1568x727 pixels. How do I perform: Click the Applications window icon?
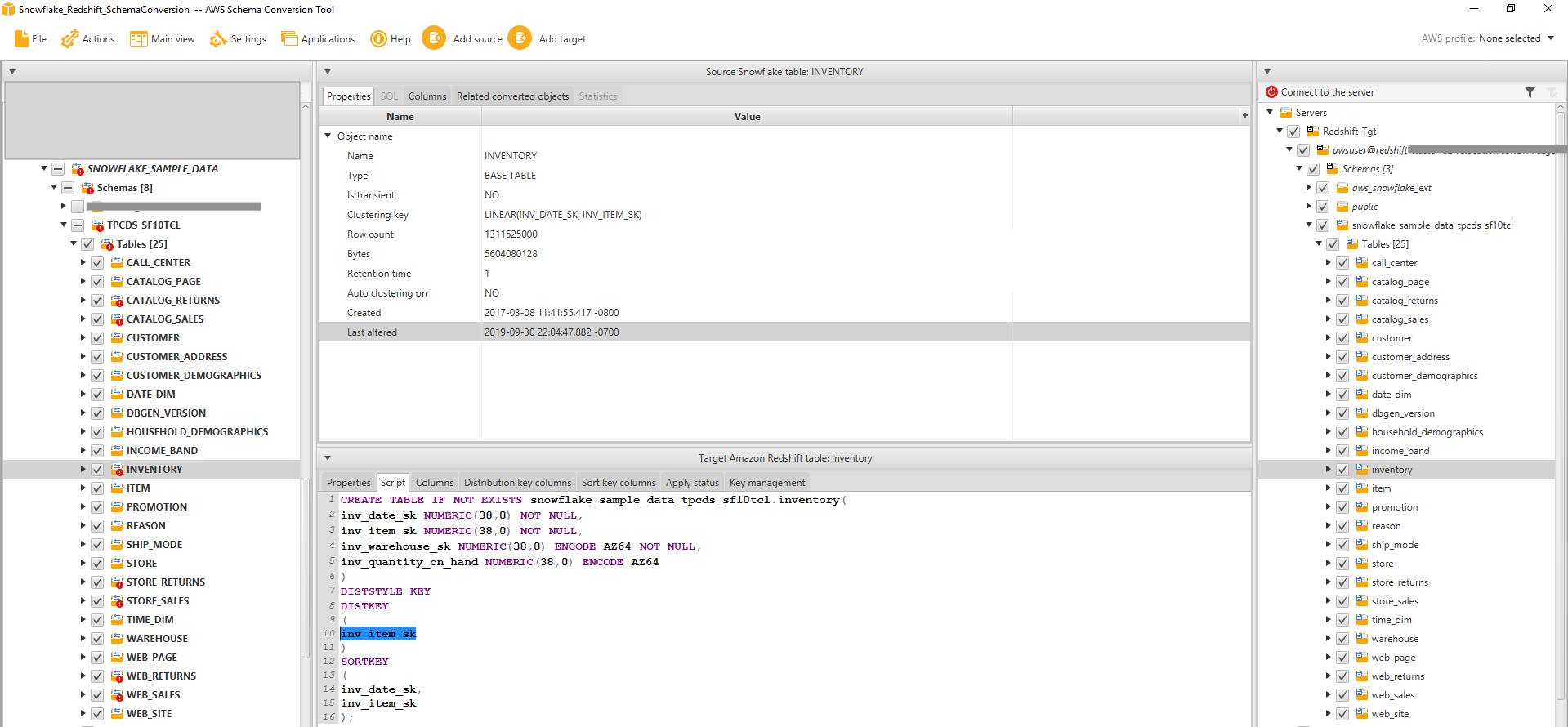(x=289, y=38)
